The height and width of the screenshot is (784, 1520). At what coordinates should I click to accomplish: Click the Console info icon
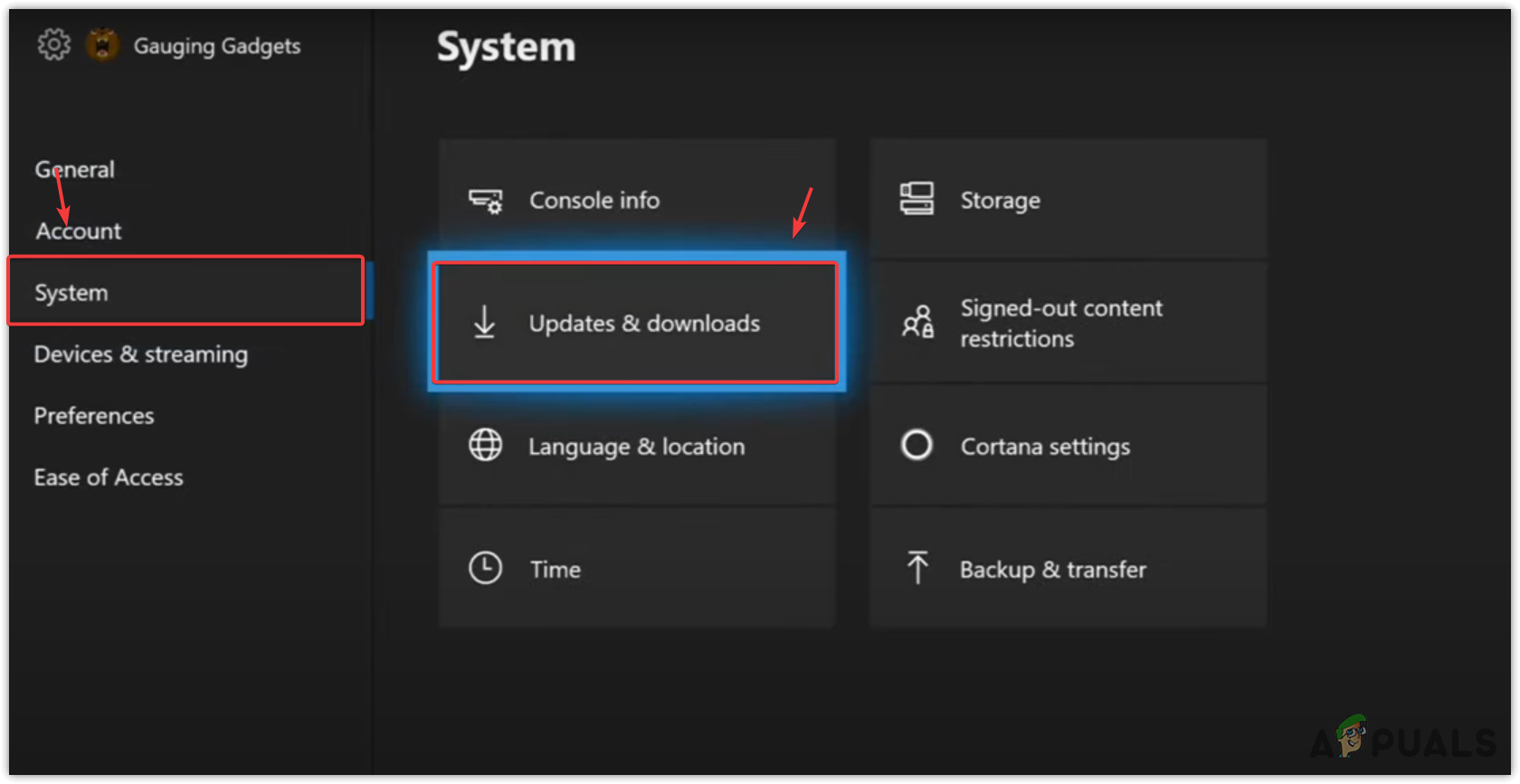point(486,201)
